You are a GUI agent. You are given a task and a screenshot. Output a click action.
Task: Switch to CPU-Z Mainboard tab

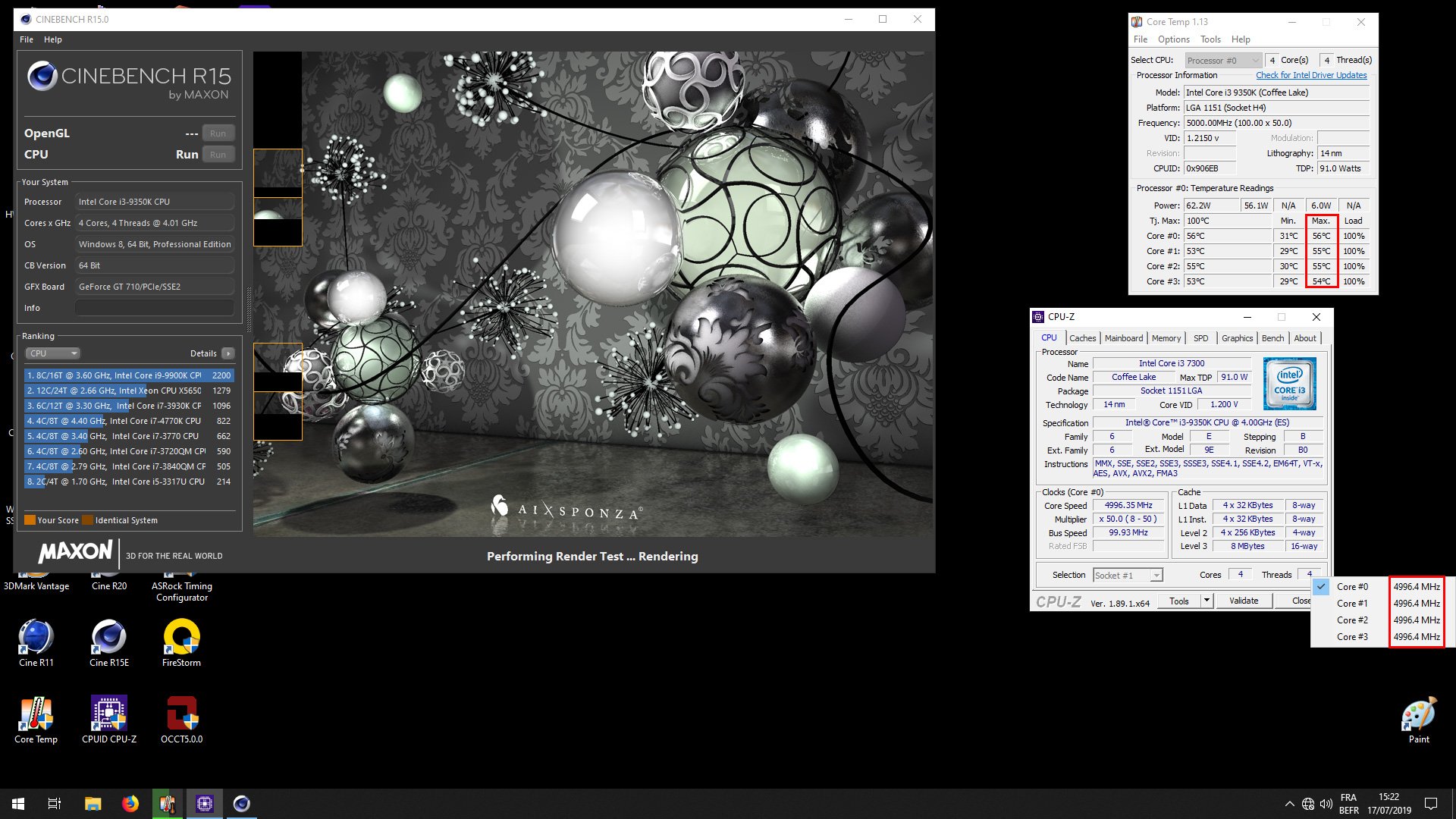(x=1123, y=338)
